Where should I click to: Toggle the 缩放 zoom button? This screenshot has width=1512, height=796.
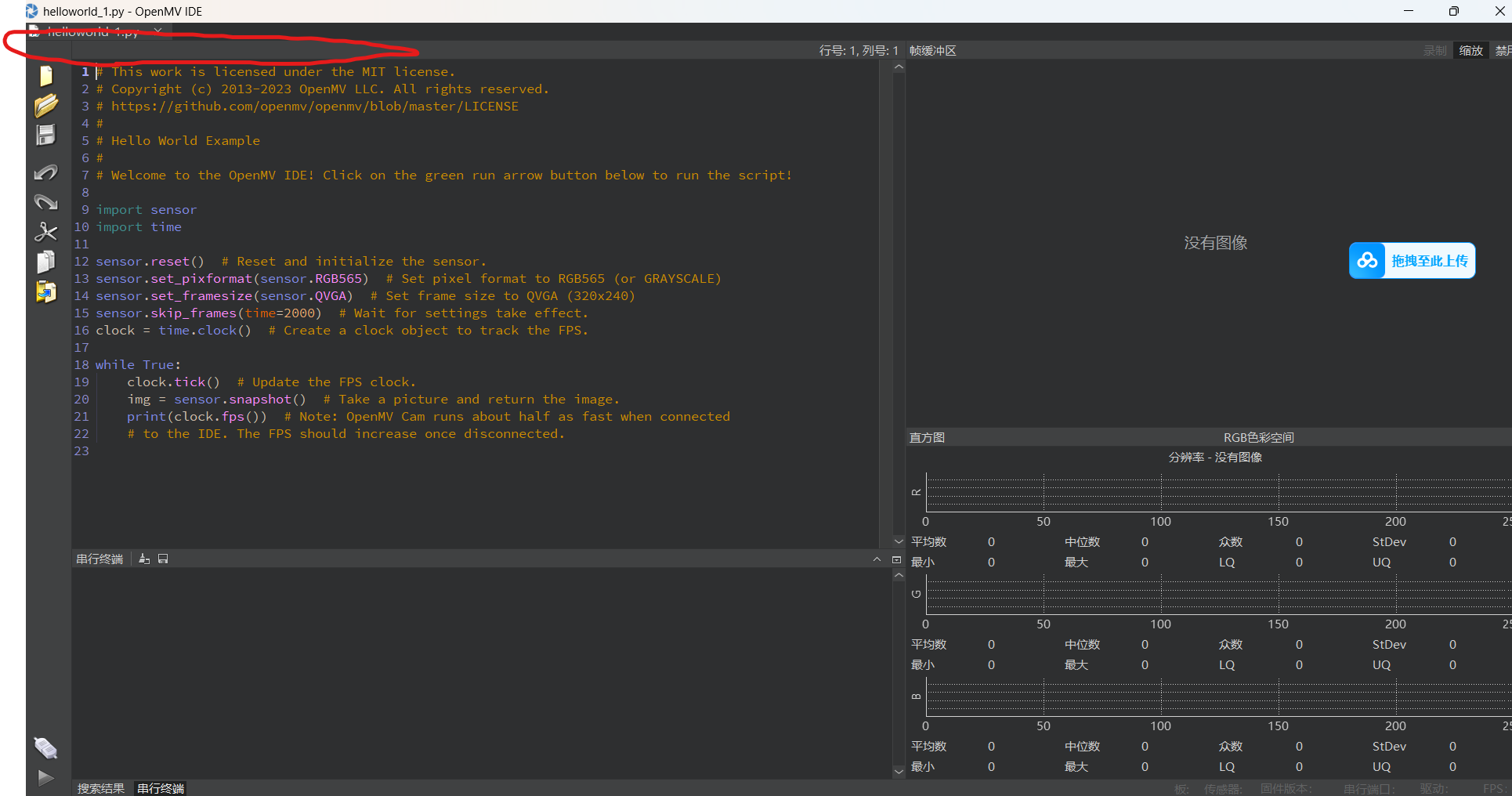[x=1470, y=50]
